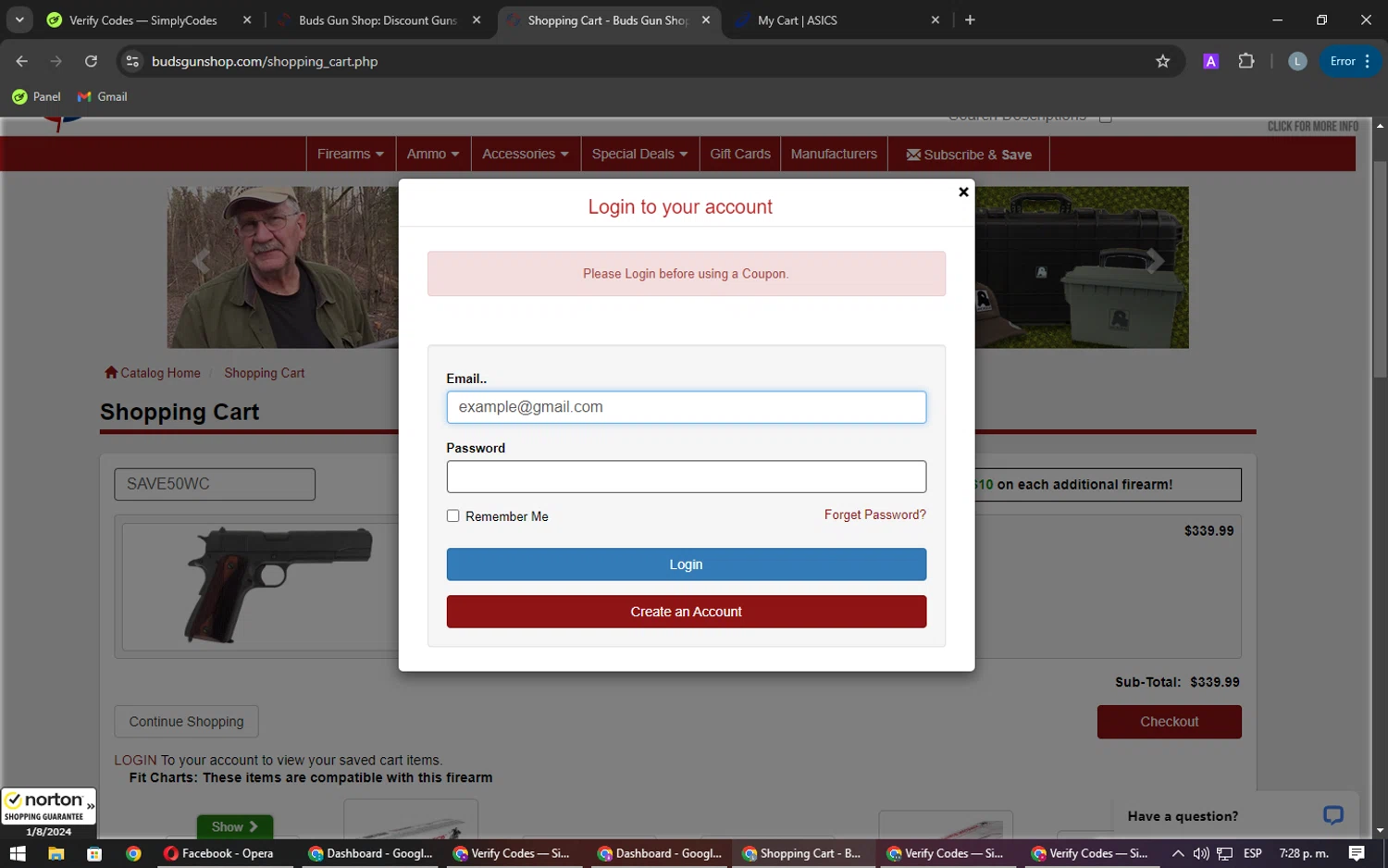Click the previous banner slide arrow
The width and height of the screenshot is (1388, 868).
201,262
